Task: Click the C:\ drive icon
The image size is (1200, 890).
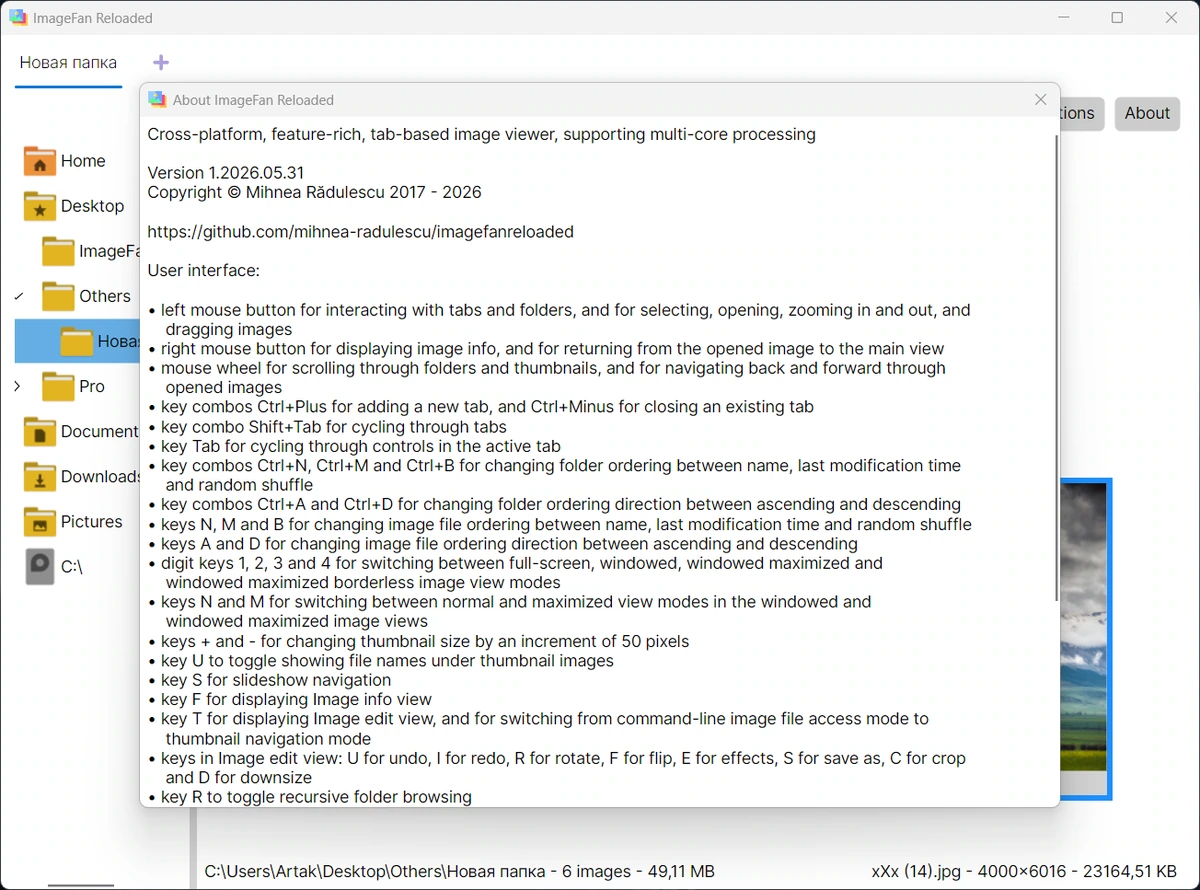Action: click(40, 566)
